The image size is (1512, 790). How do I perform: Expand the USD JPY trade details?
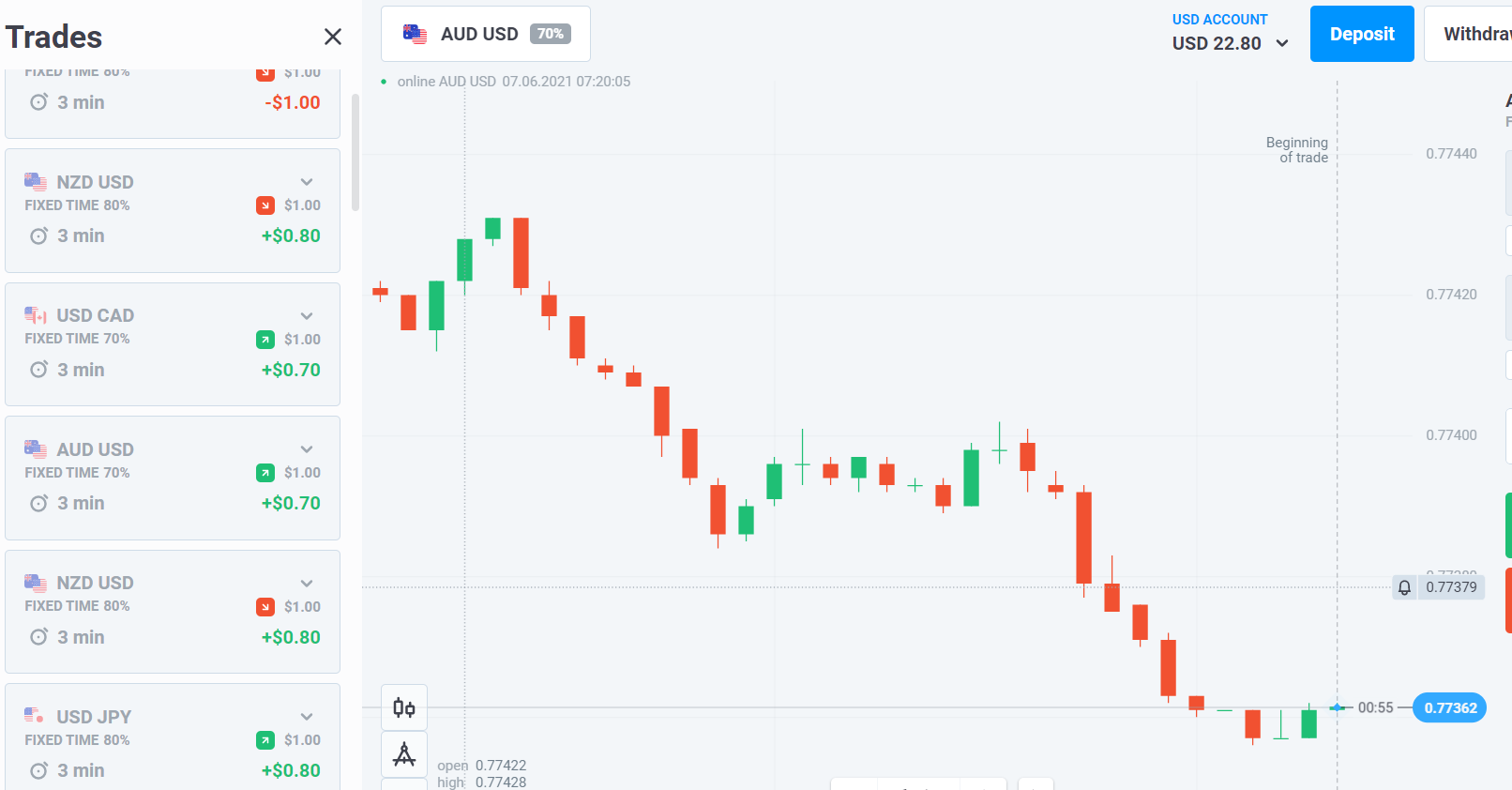307,717
